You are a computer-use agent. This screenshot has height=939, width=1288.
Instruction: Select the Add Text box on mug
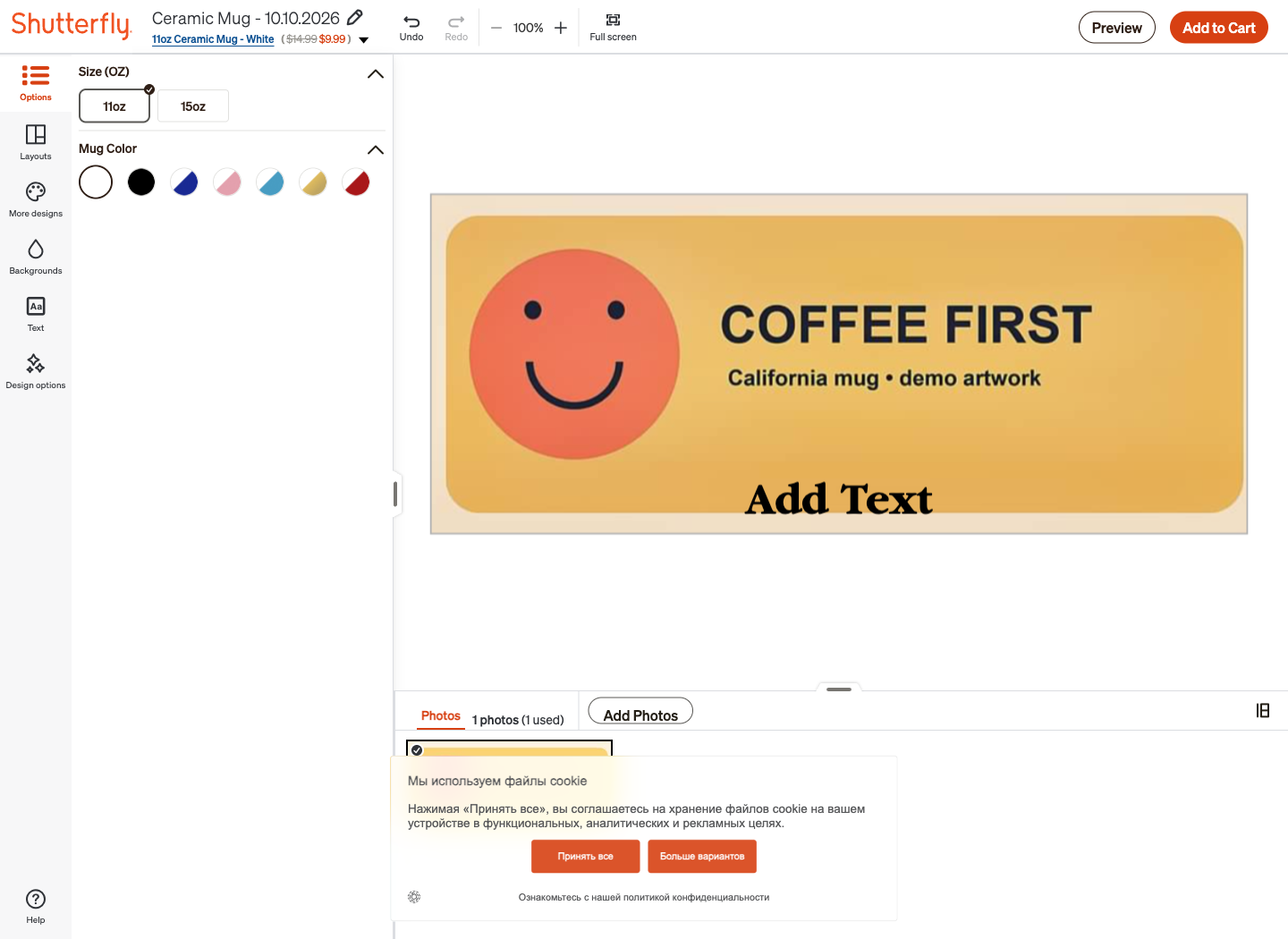pyautogui.click(x=839, y=499)
